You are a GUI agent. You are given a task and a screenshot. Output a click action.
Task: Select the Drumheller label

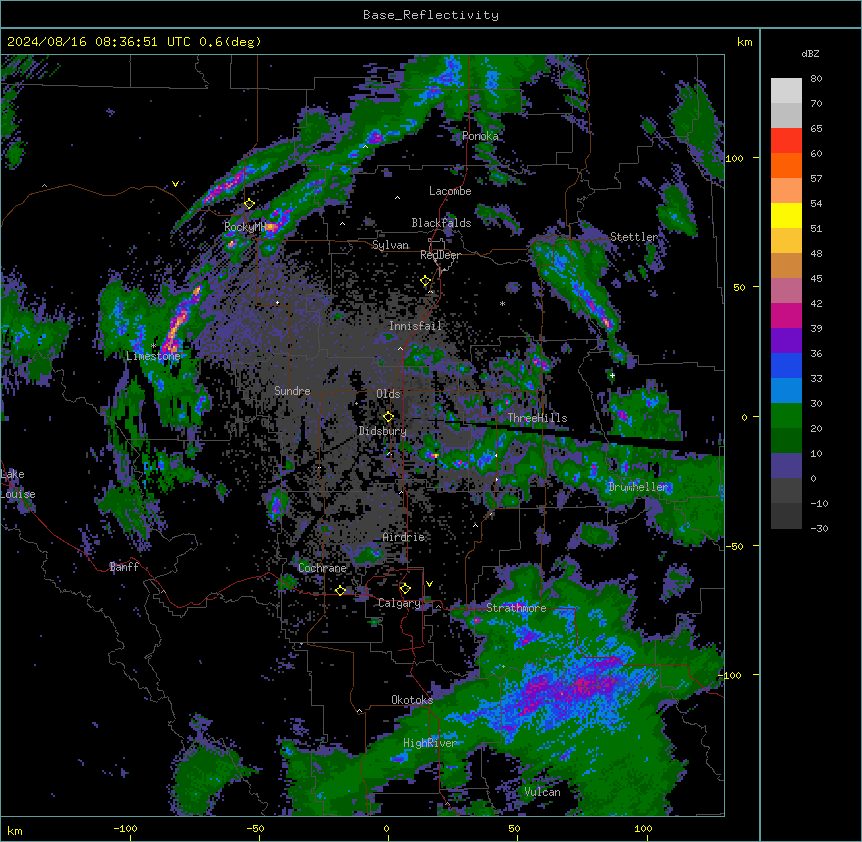click(638, 487)
